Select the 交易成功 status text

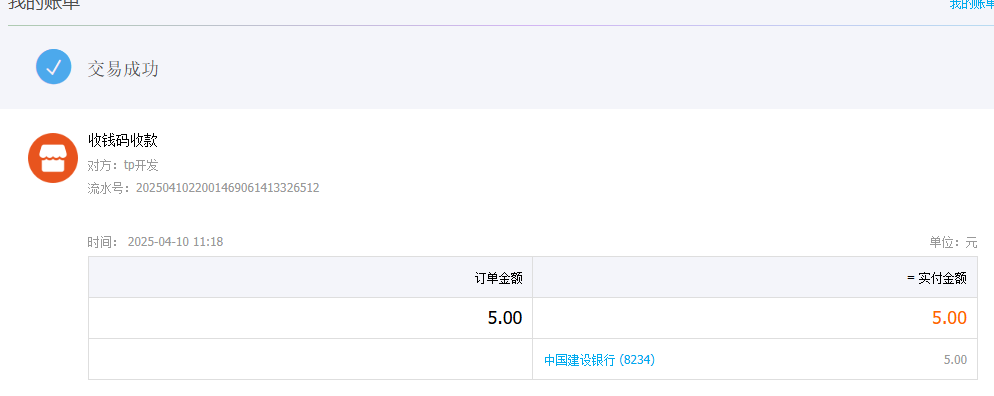[x=123, y=68]
